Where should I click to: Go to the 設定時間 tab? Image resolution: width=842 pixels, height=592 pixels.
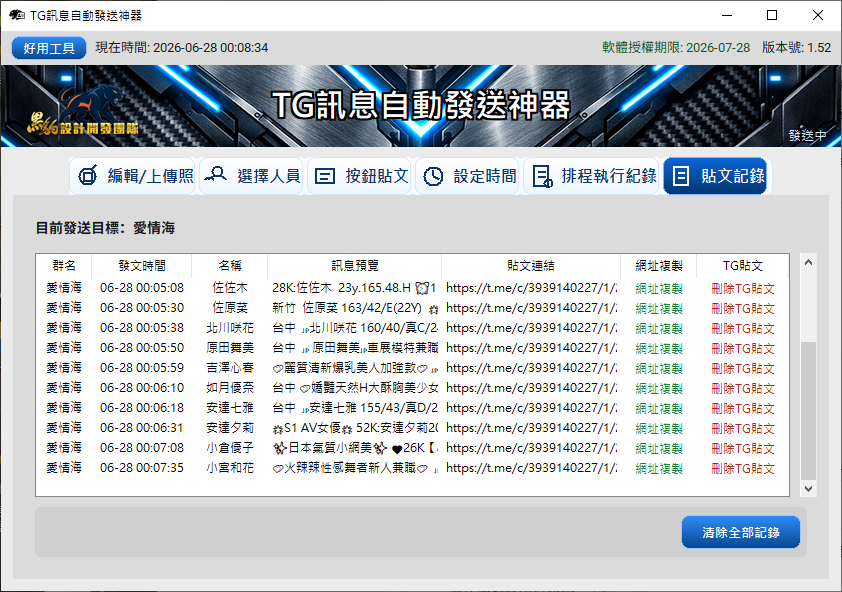click(x=467, y=176)
